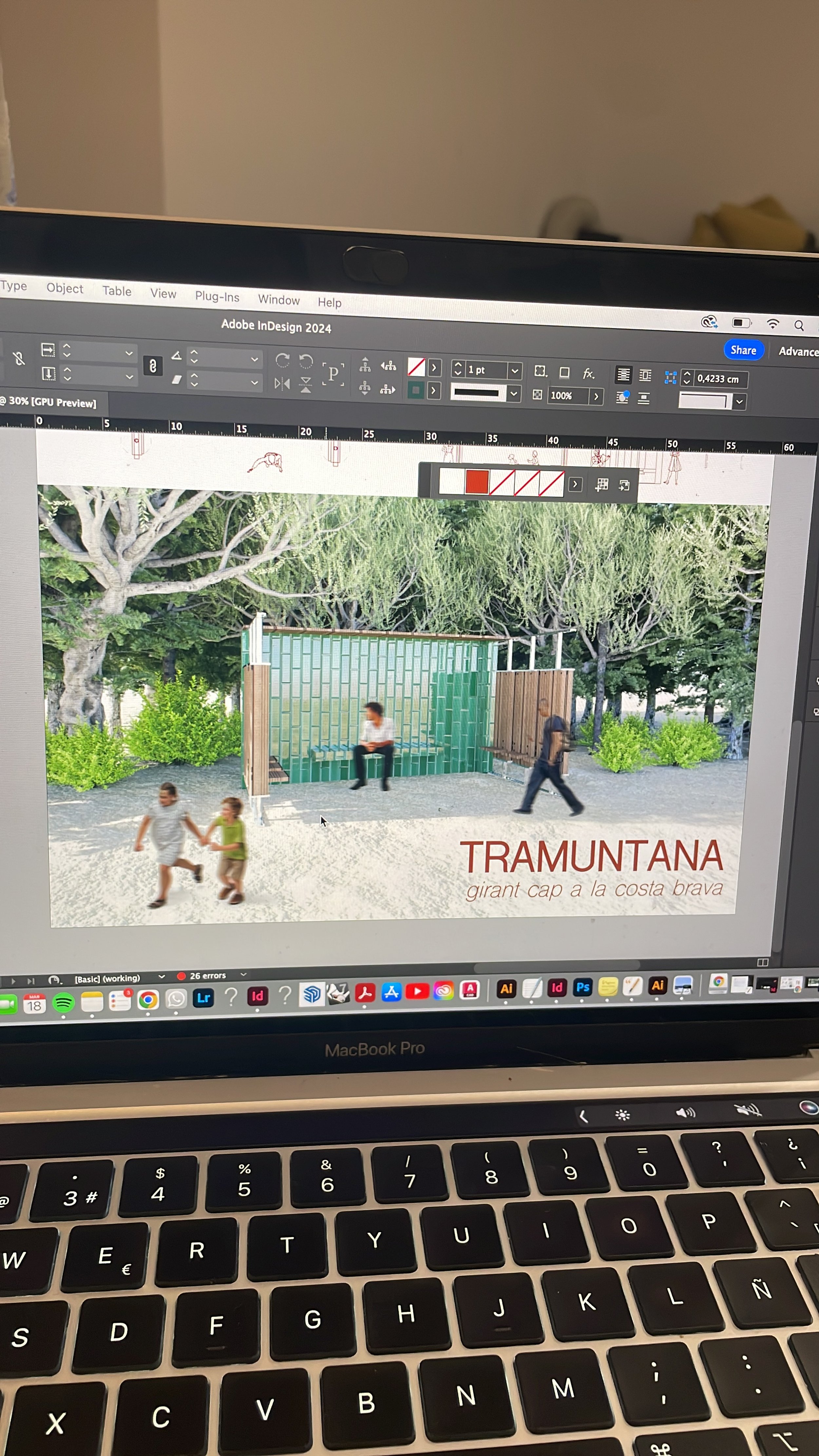This screenshot has height=1456, width=819.
Task: Expand more colors arrow in floating bar
Action: click(575, 484)
